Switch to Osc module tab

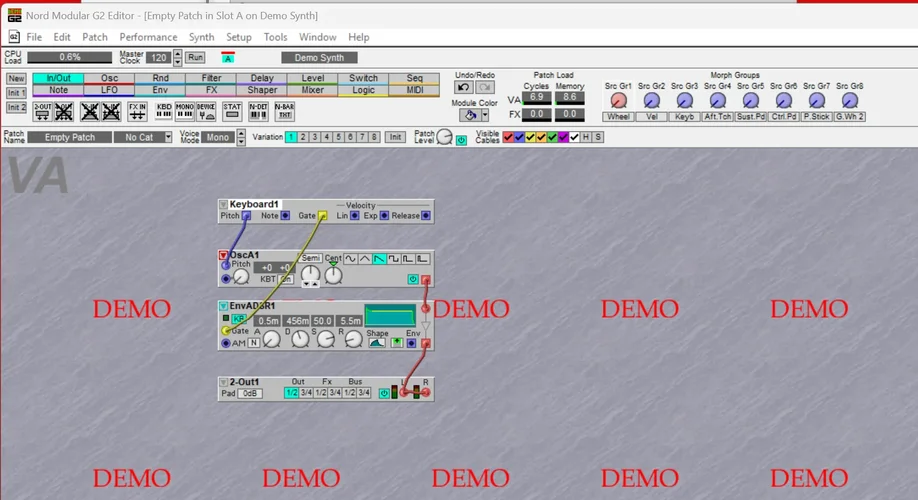coord(109,78)
